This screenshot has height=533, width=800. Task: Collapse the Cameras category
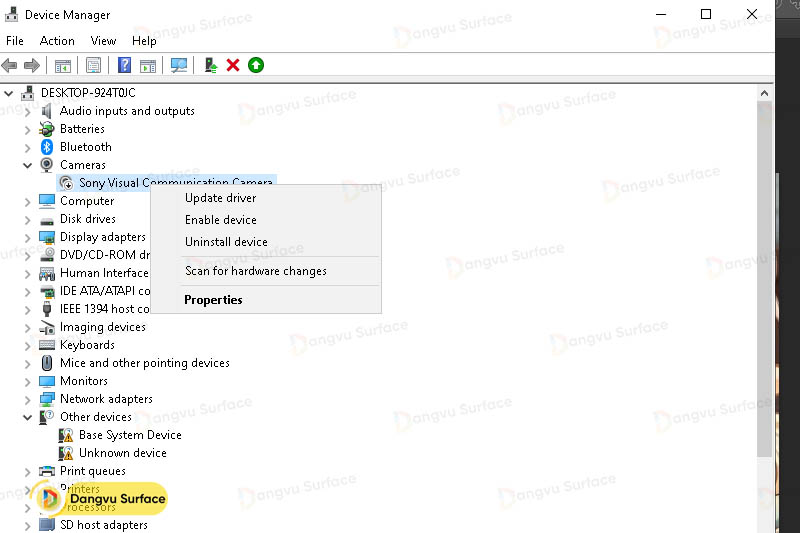(28, 165)
